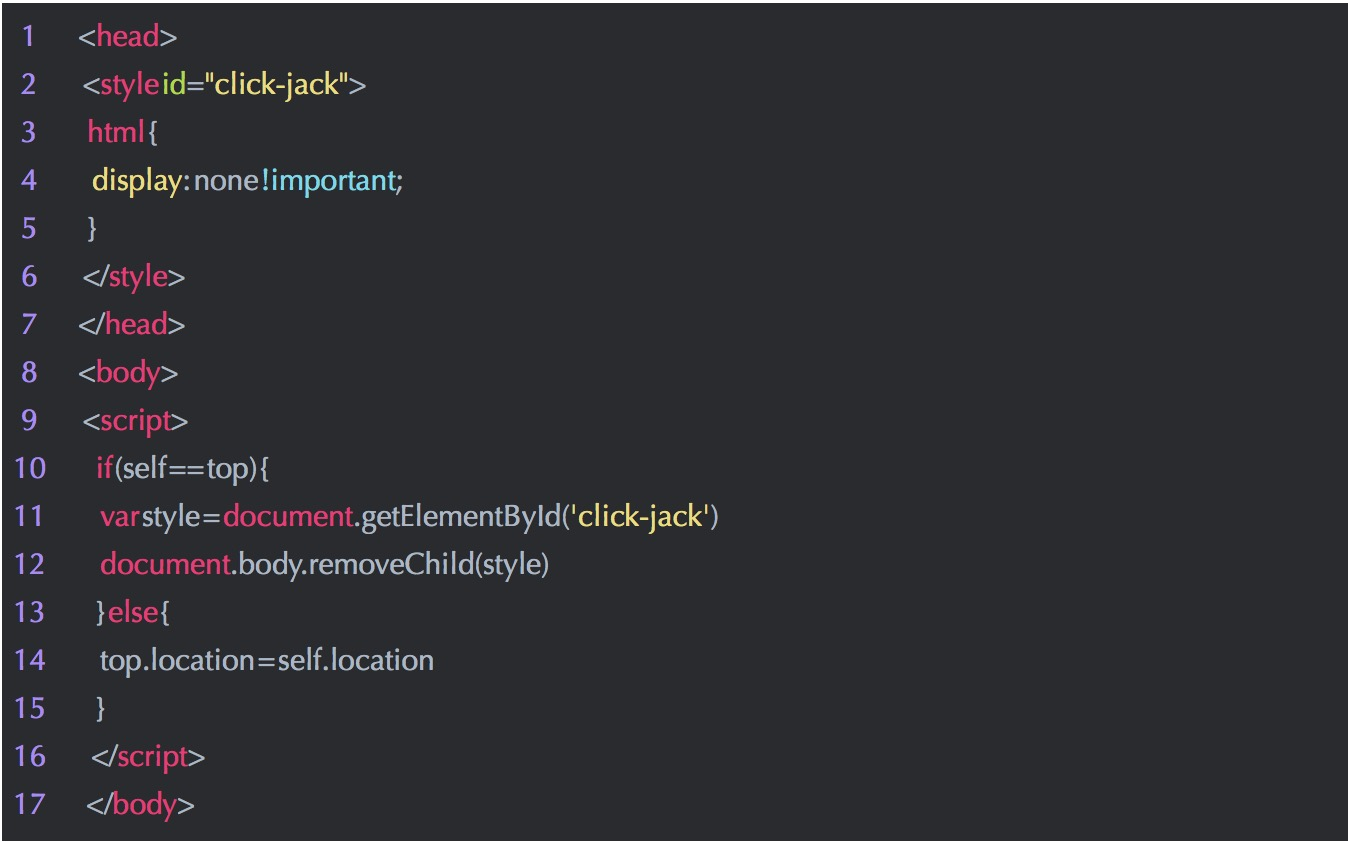
Task: Click the opening script tag on line 9
Action: click(135, 421)
